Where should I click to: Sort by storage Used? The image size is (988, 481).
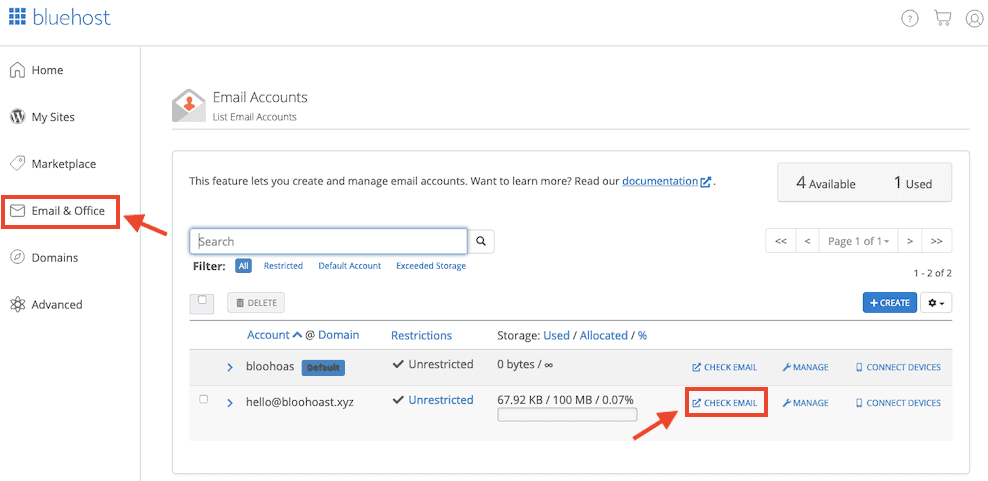(x=556, y=335)
